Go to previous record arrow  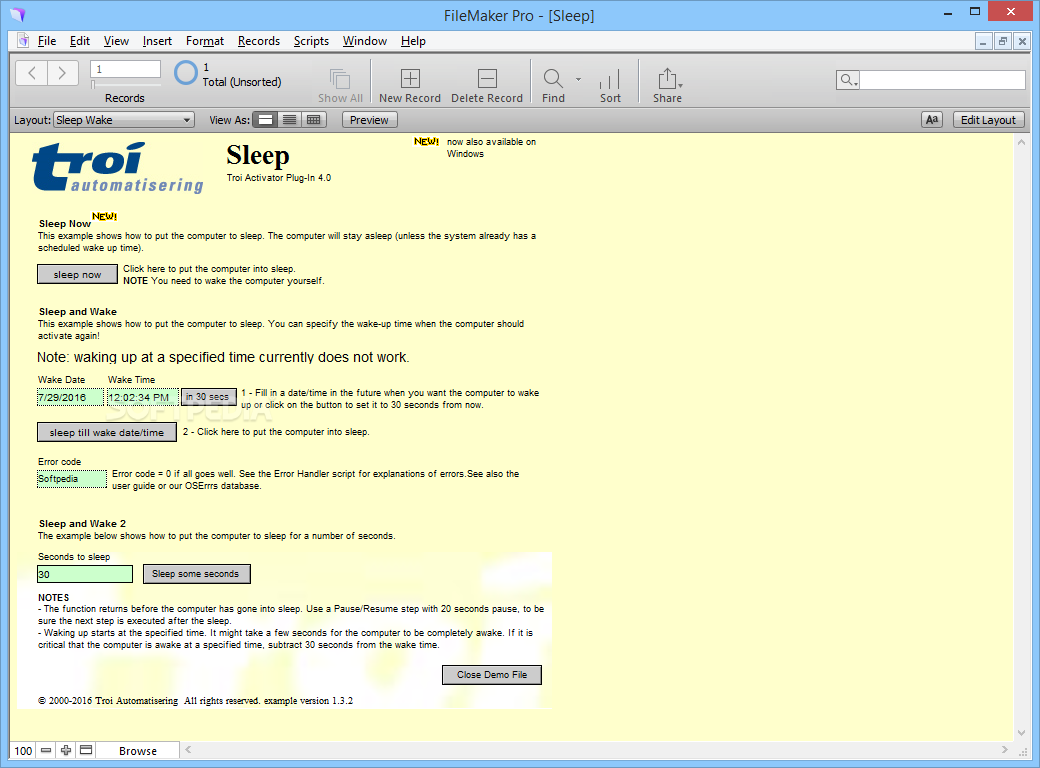(x=31, y=73)
